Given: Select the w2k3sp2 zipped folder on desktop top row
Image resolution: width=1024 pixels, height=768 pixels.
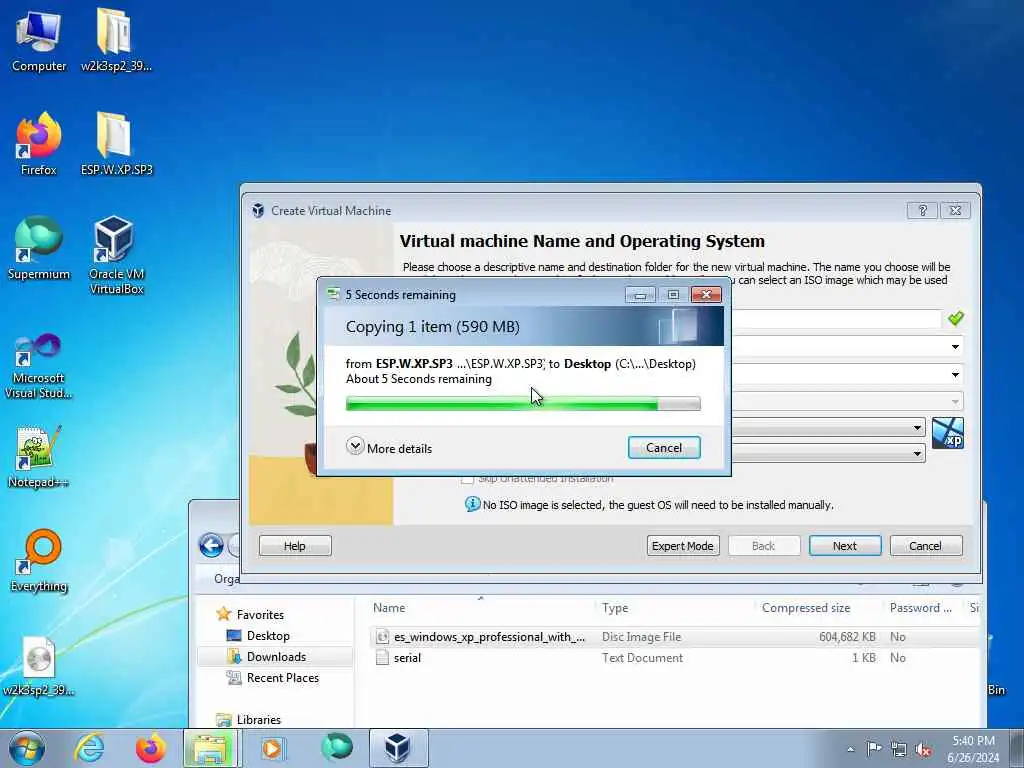Looking at the screenshot, I should pos(116,41).
